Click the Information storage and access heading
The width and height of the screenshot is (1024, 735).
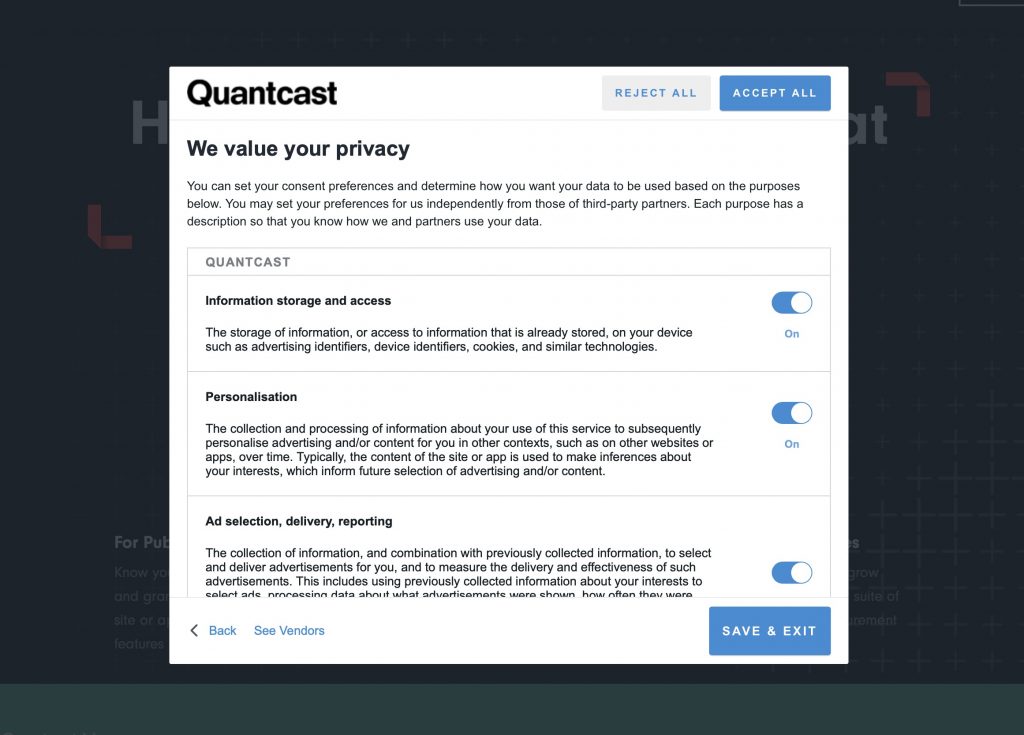[x=298, y=301]
